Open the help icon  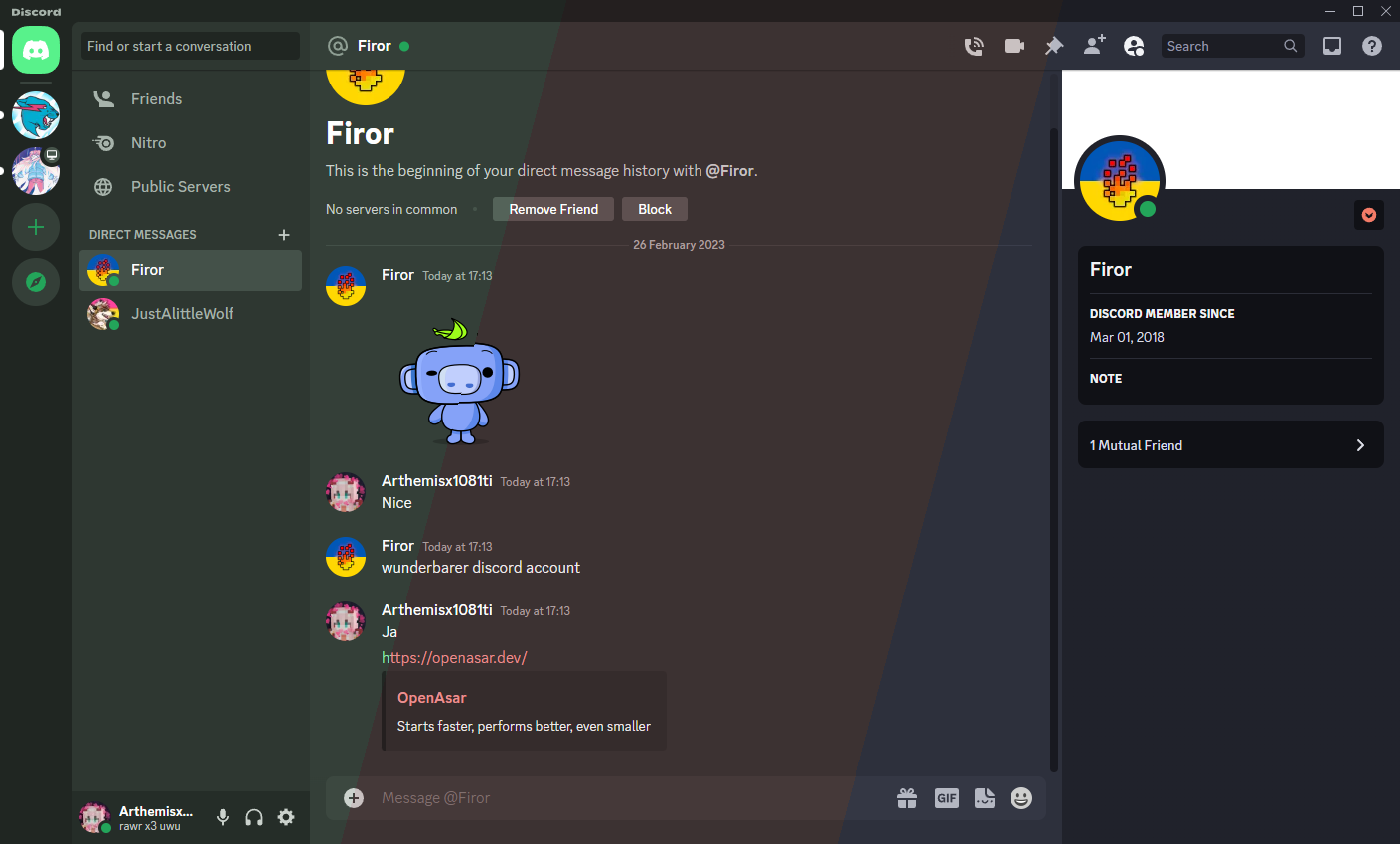tap(1372, 46)
